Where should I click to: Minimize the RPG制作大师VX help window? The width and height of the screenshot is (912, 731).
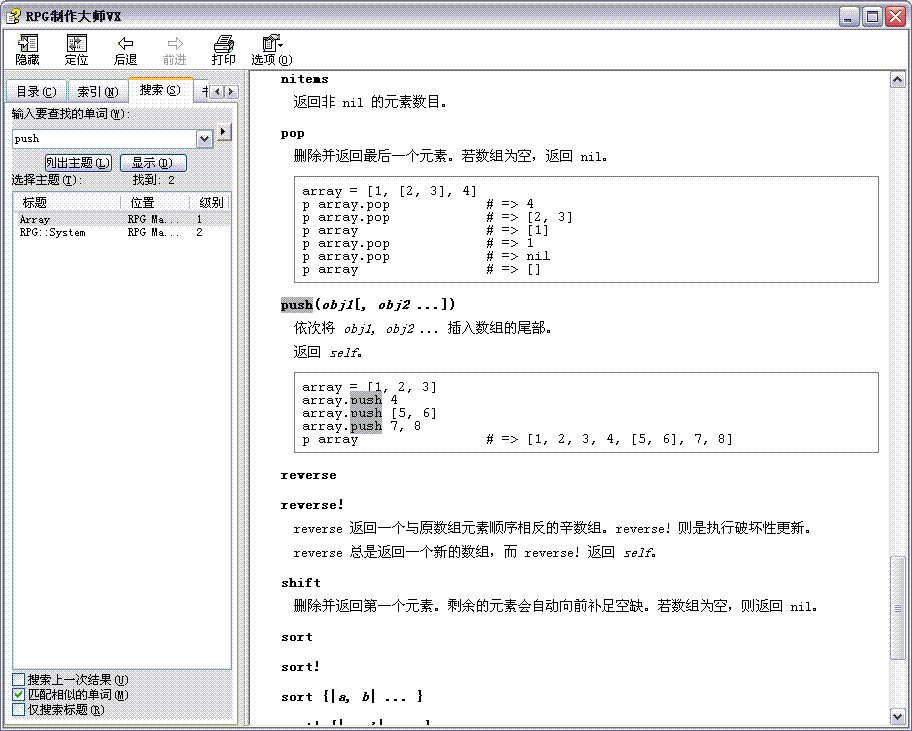(x=849, y=17)
